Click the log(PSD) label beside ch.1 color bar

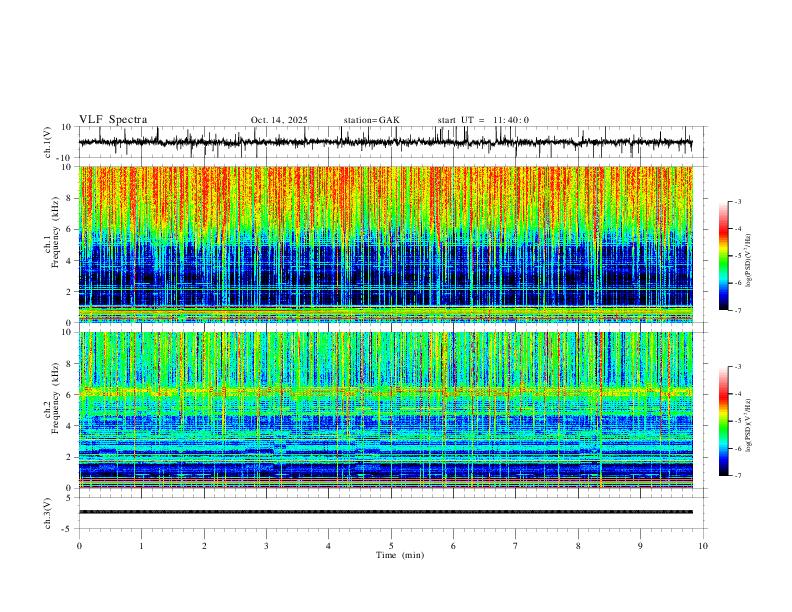tap(748, 260)
